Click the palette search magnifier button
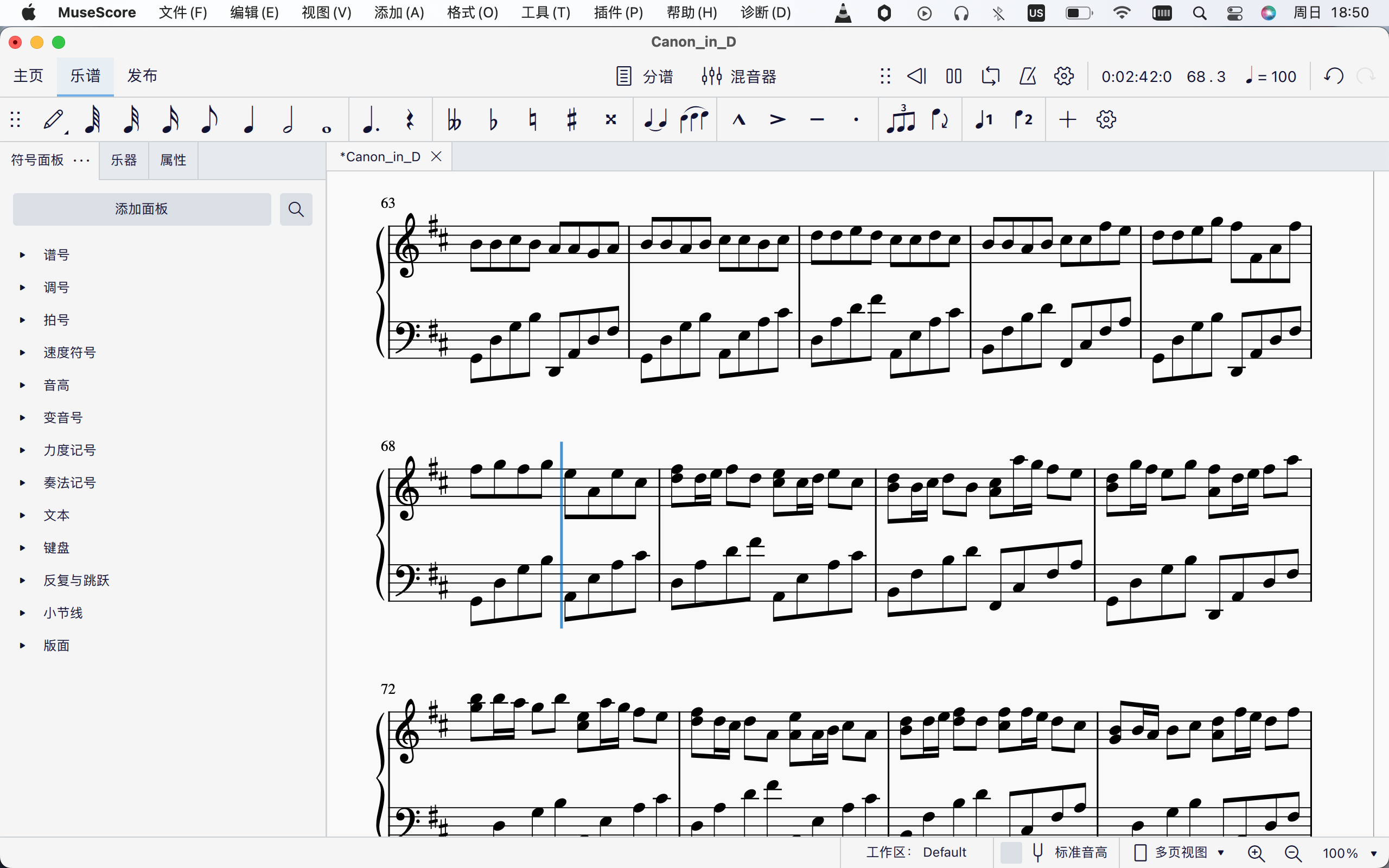1389x868 pixels. [x=296, y=209]
